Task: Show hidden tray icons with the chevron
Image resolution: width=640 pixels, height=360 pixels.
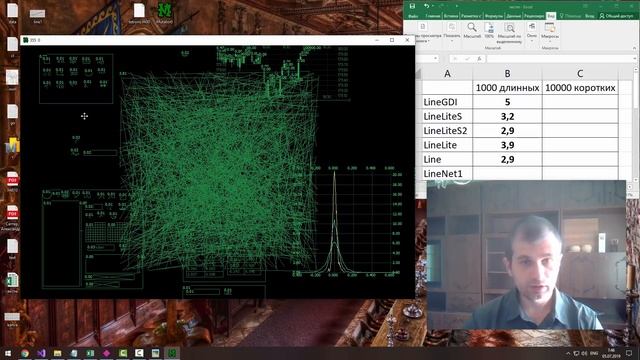Action: pos(568,353)
